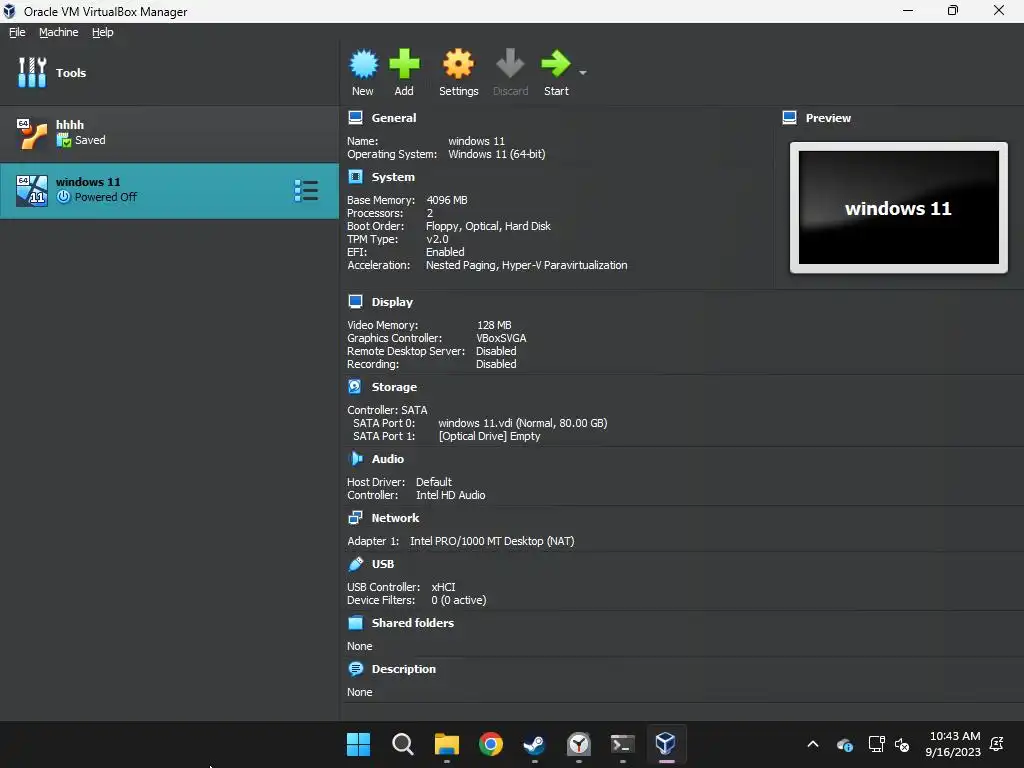Click the Video Memory value 128 MB

click(494, 325)
